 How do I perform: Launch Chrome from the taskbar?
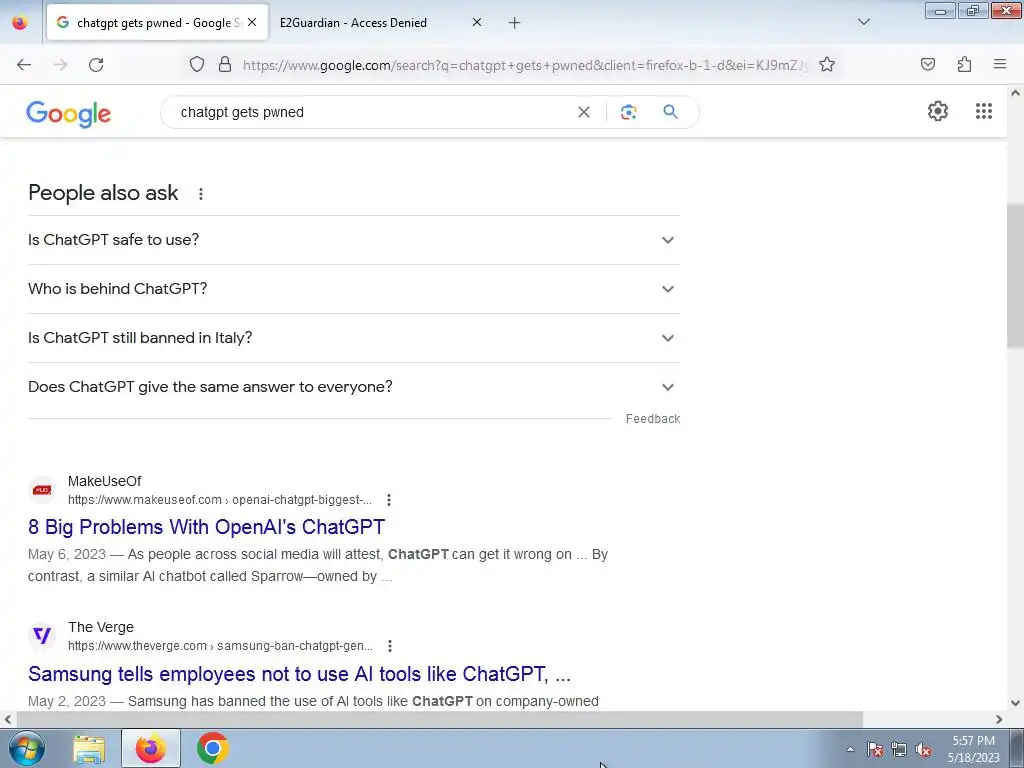(212, 748)
